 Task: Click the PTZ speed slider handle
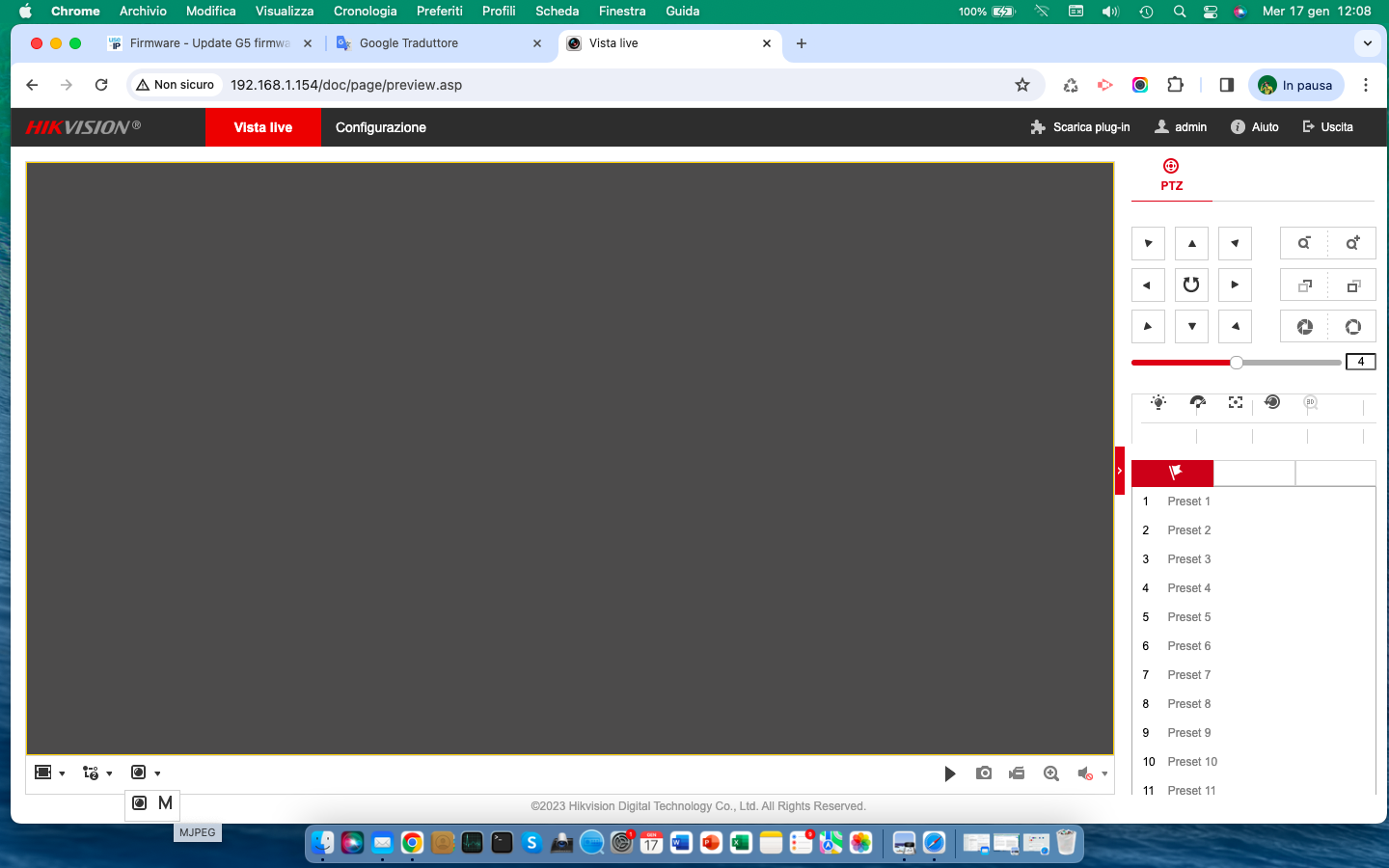[x=1237, y=363]
